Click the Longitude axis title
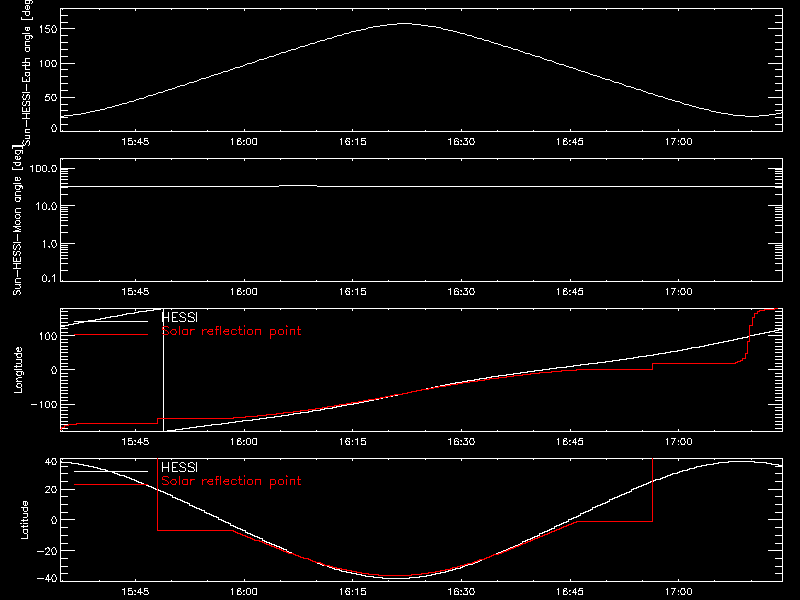This screenshot has width=800, height=600. (x=18, y=370)
